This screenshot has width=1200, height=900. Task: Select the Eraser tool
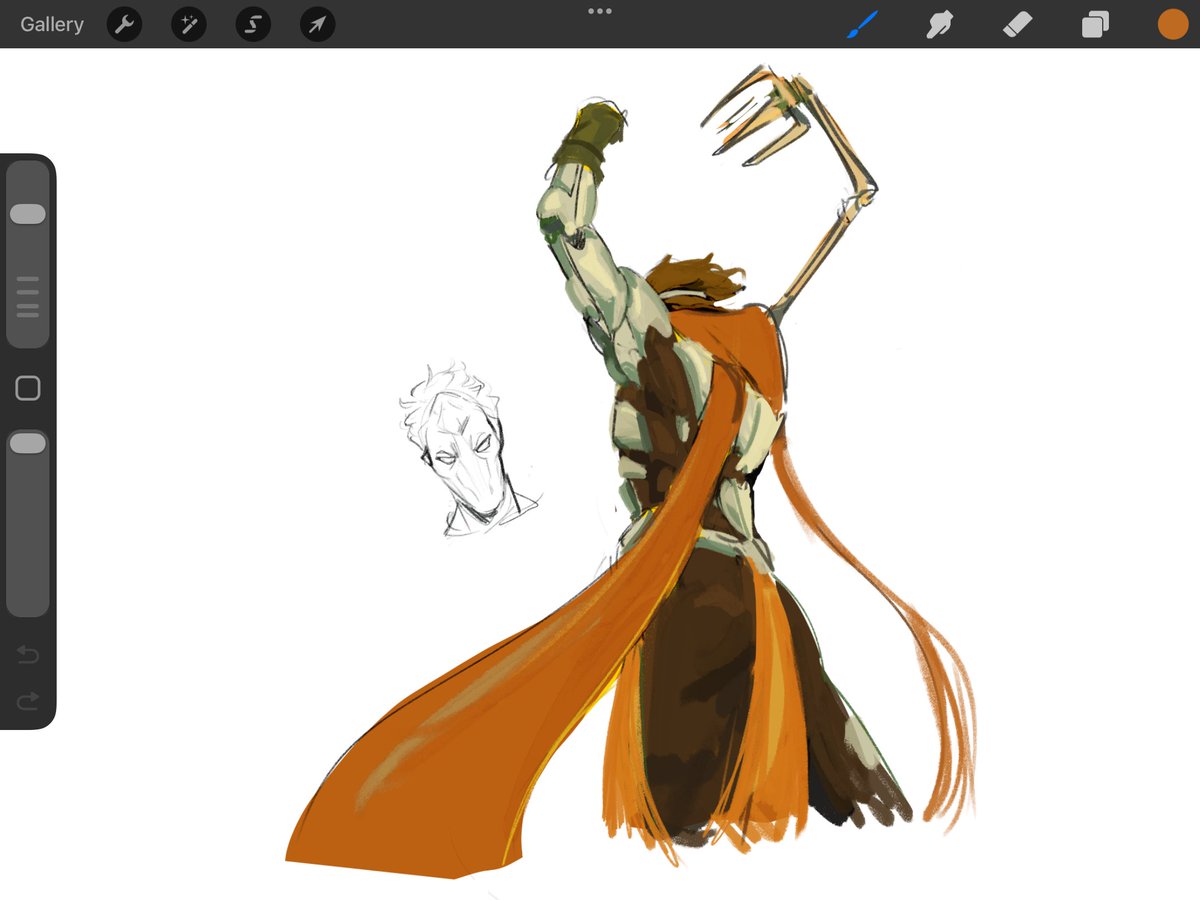coord(1017,24)
